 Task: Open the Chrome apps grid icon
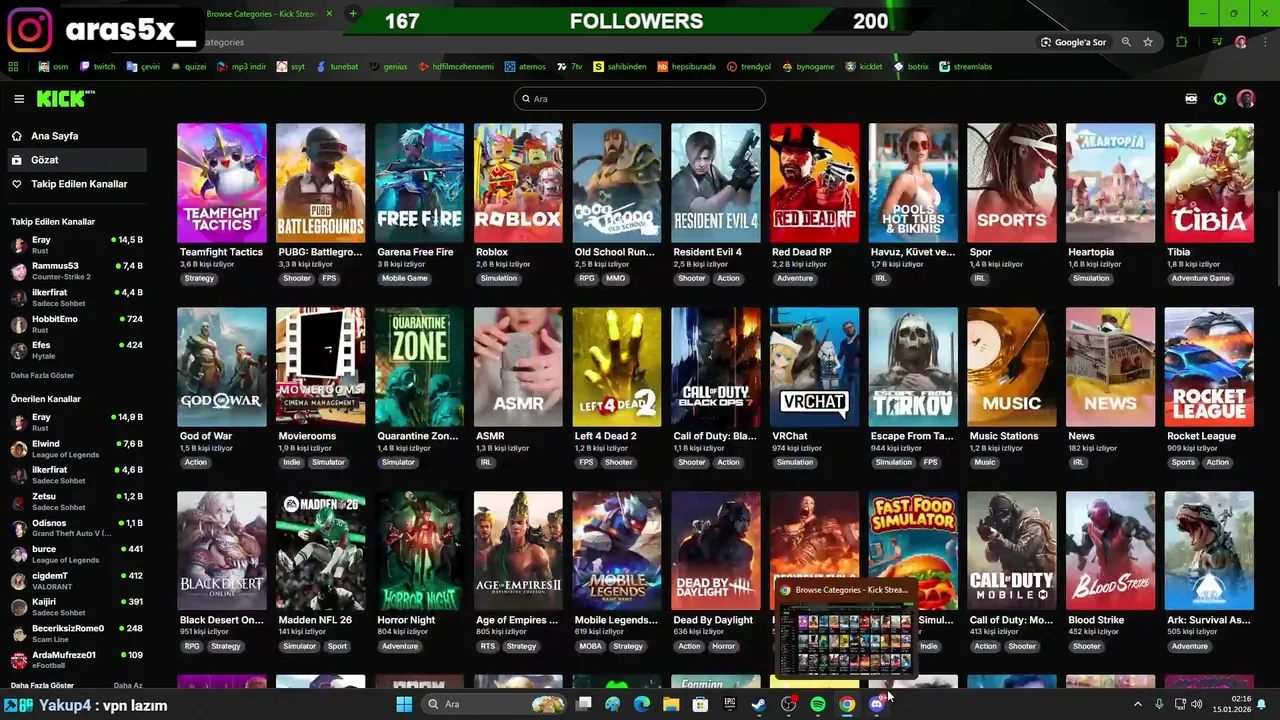[x=13, y=67]
